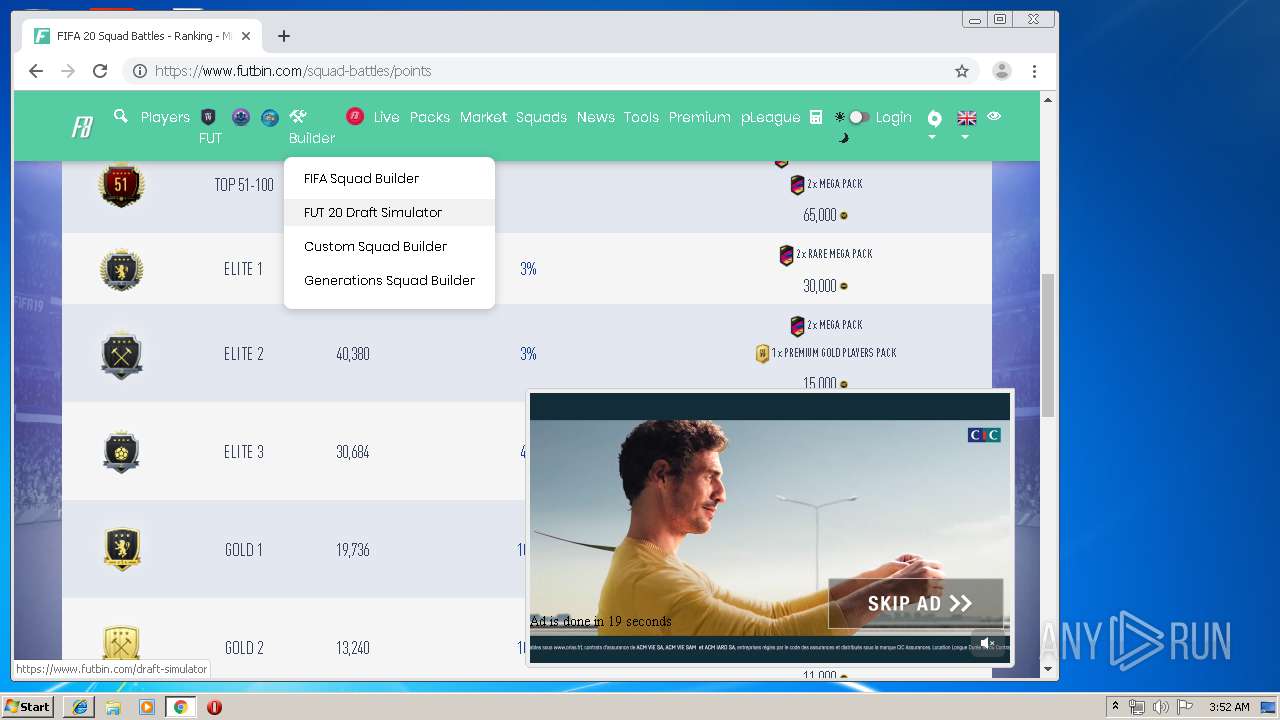Click the 19,736 points value

pos(353,550)
